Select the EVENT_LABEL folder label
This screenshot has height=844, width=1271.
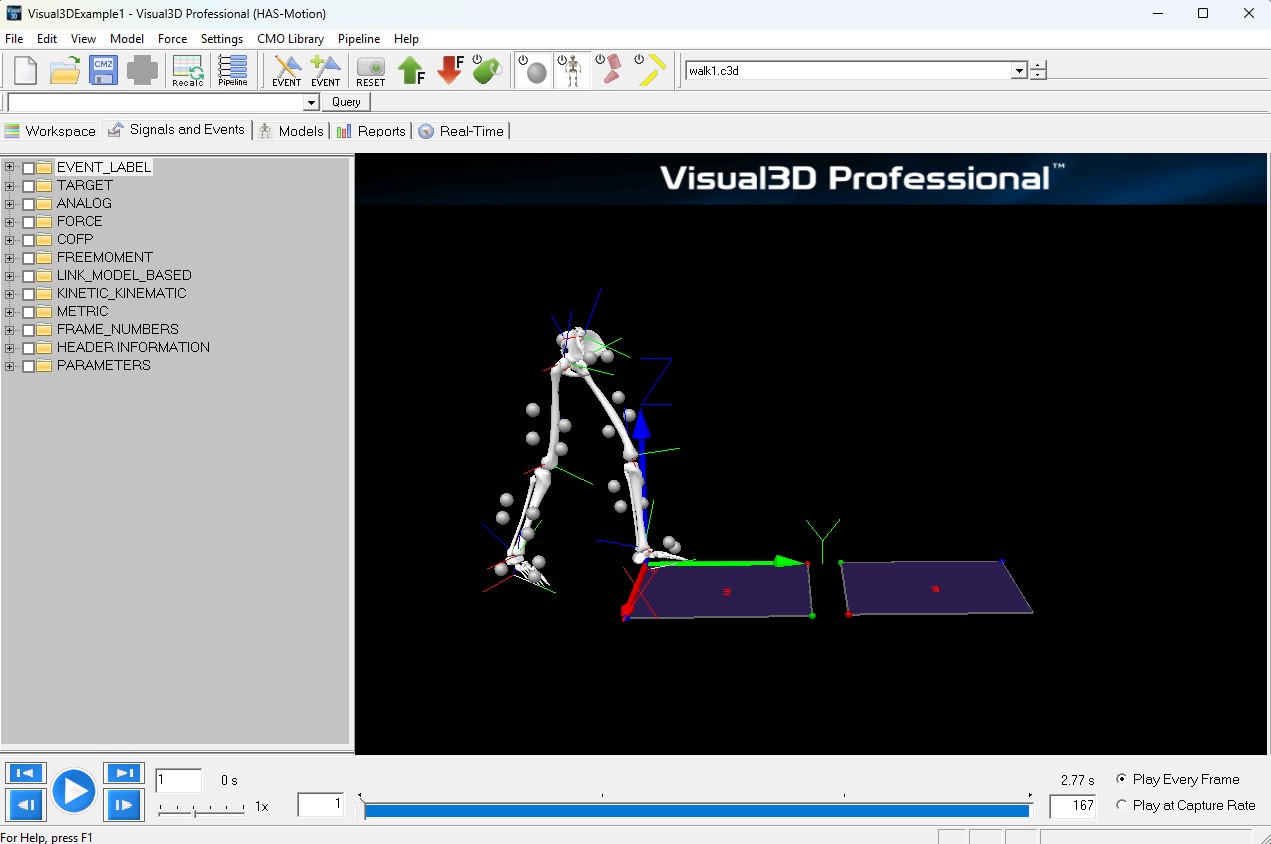tap(104, 167)
